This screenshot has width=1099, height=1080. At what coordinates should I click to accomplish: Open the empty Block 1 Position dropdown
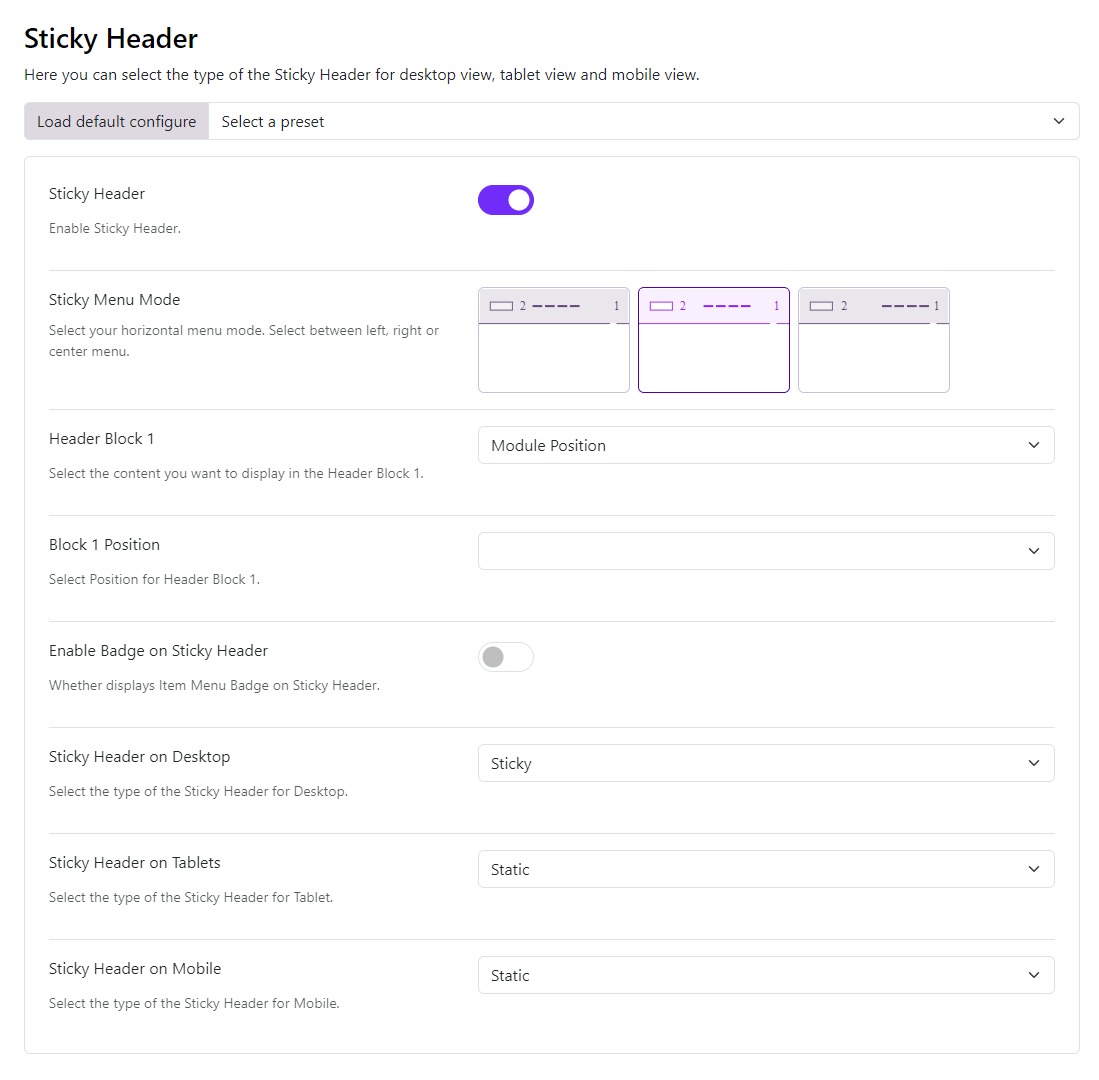(766, 551)
